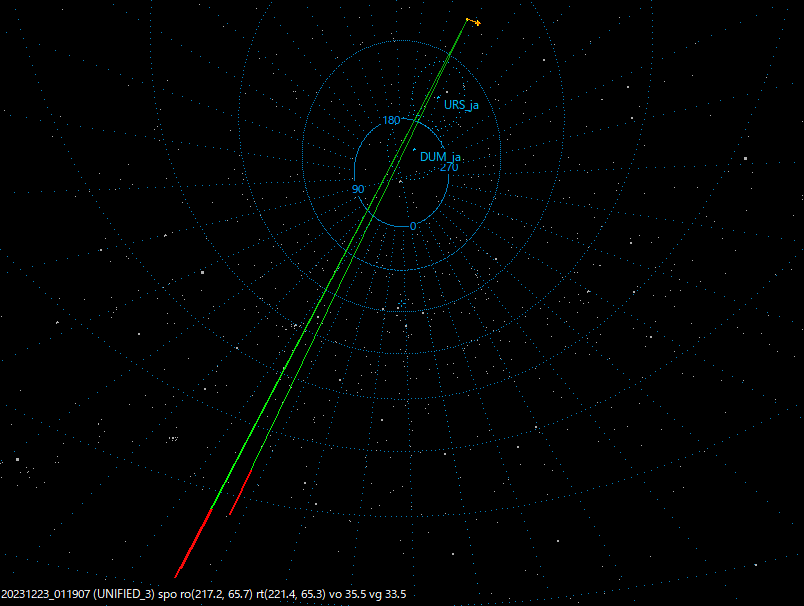This screenshot has height=606, width=804.
Task: Click the timestamp 20231223_011907 in status bar
Action: tap(46, 594)
